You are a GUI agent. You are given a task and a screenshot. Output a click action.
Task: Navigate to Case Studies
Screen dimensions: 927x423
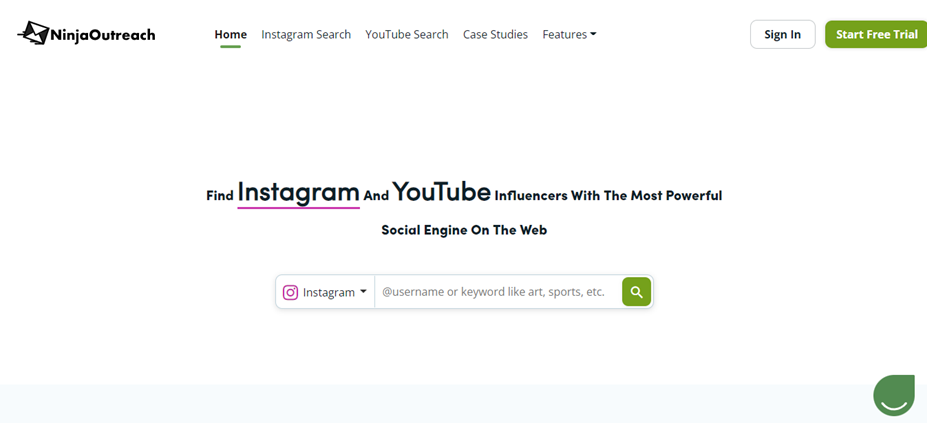point(495,34)
